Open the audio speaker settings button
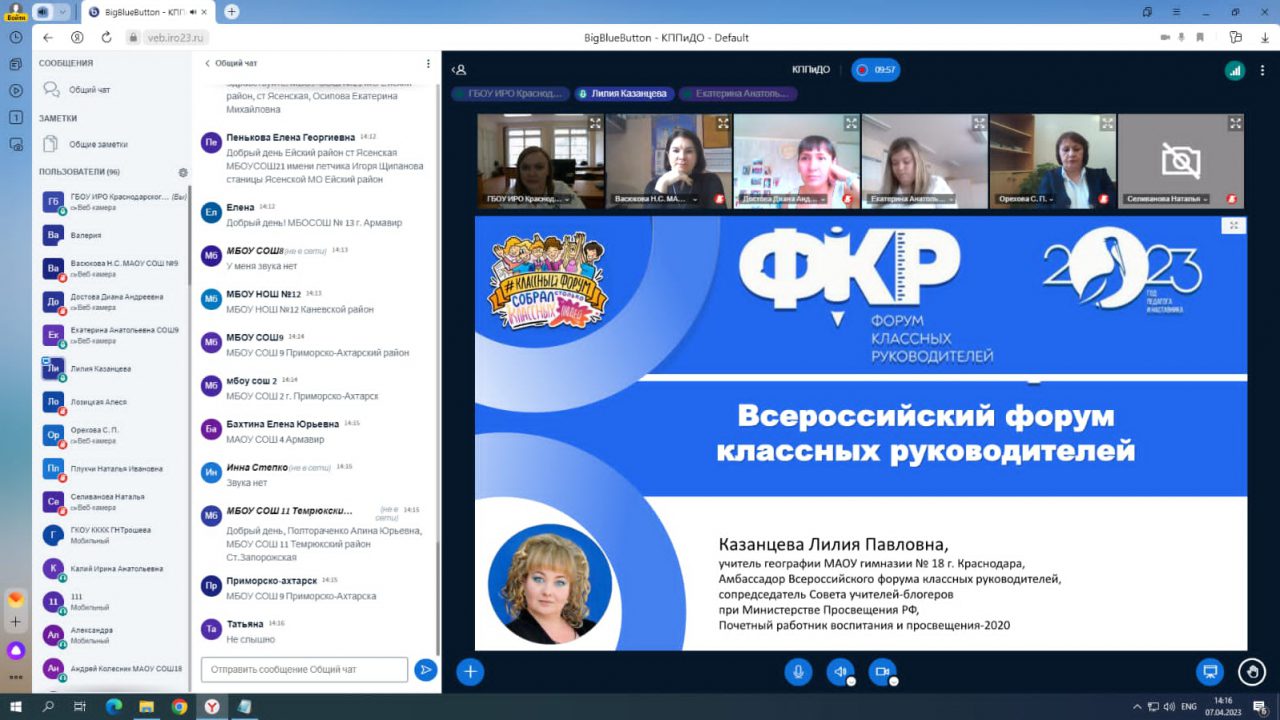Viewport: 1280px width, 720px height. coord(840,672)
